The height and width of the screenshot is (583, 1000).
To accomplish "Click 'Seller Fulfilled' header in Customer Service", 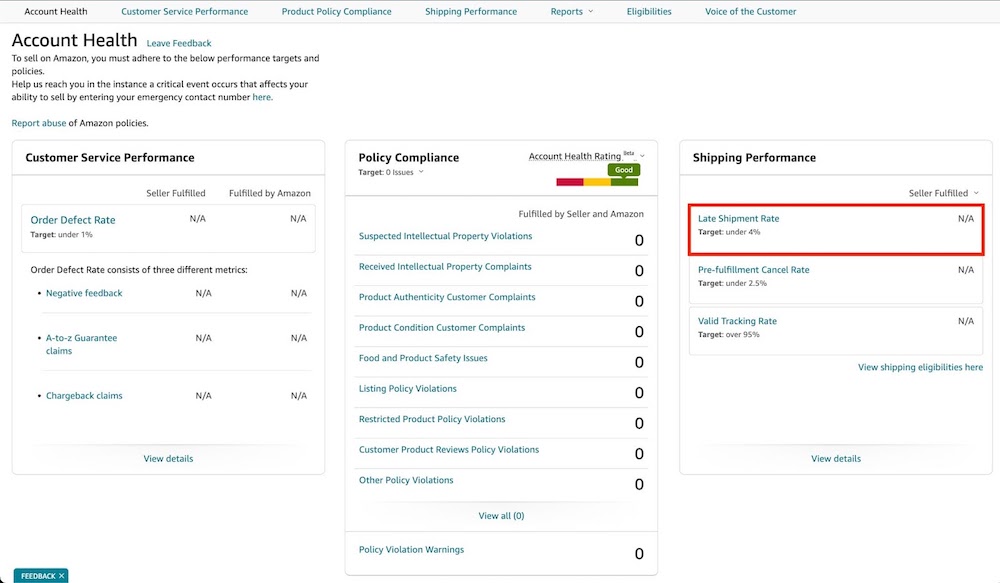I will (175, 193).
